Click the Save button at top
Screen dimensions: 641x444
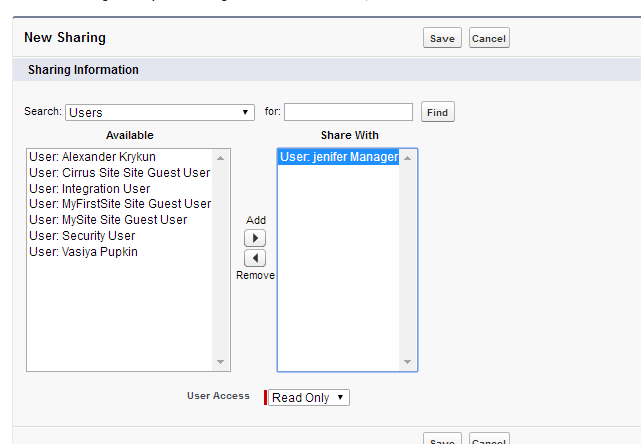[x=442, y=39]
